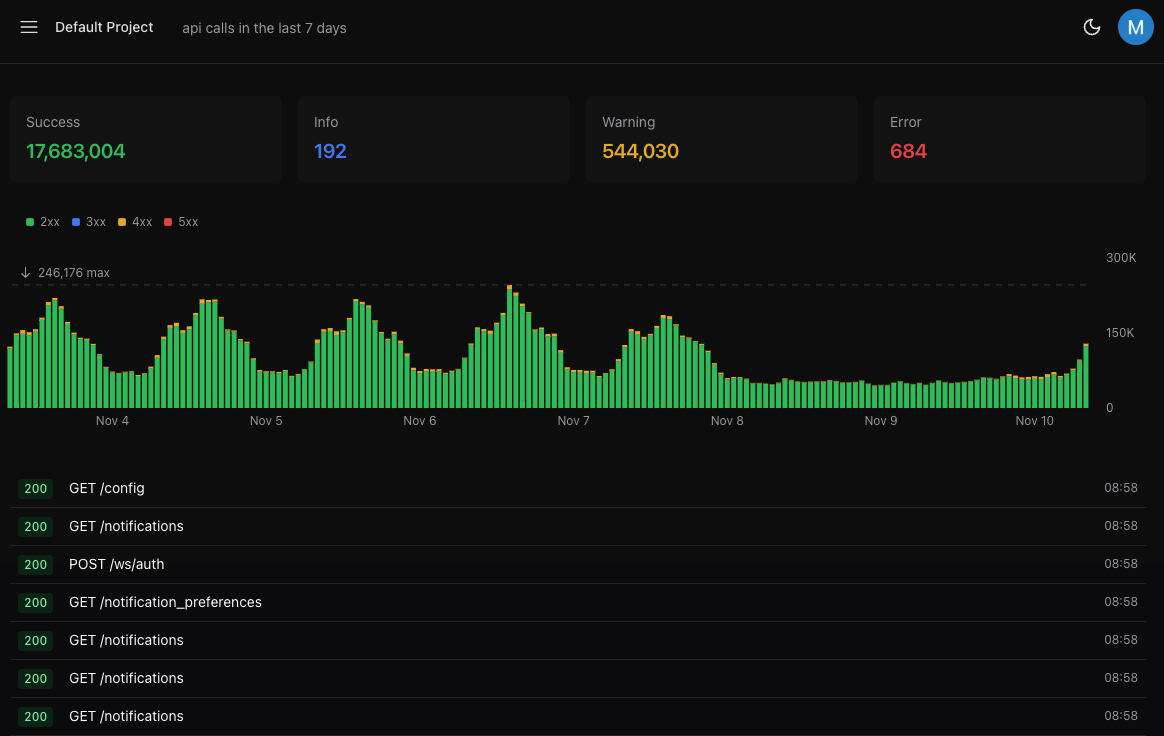Open the Warning stat card
The height and width of the screenshot is (736, 1164).
point(721,139)
